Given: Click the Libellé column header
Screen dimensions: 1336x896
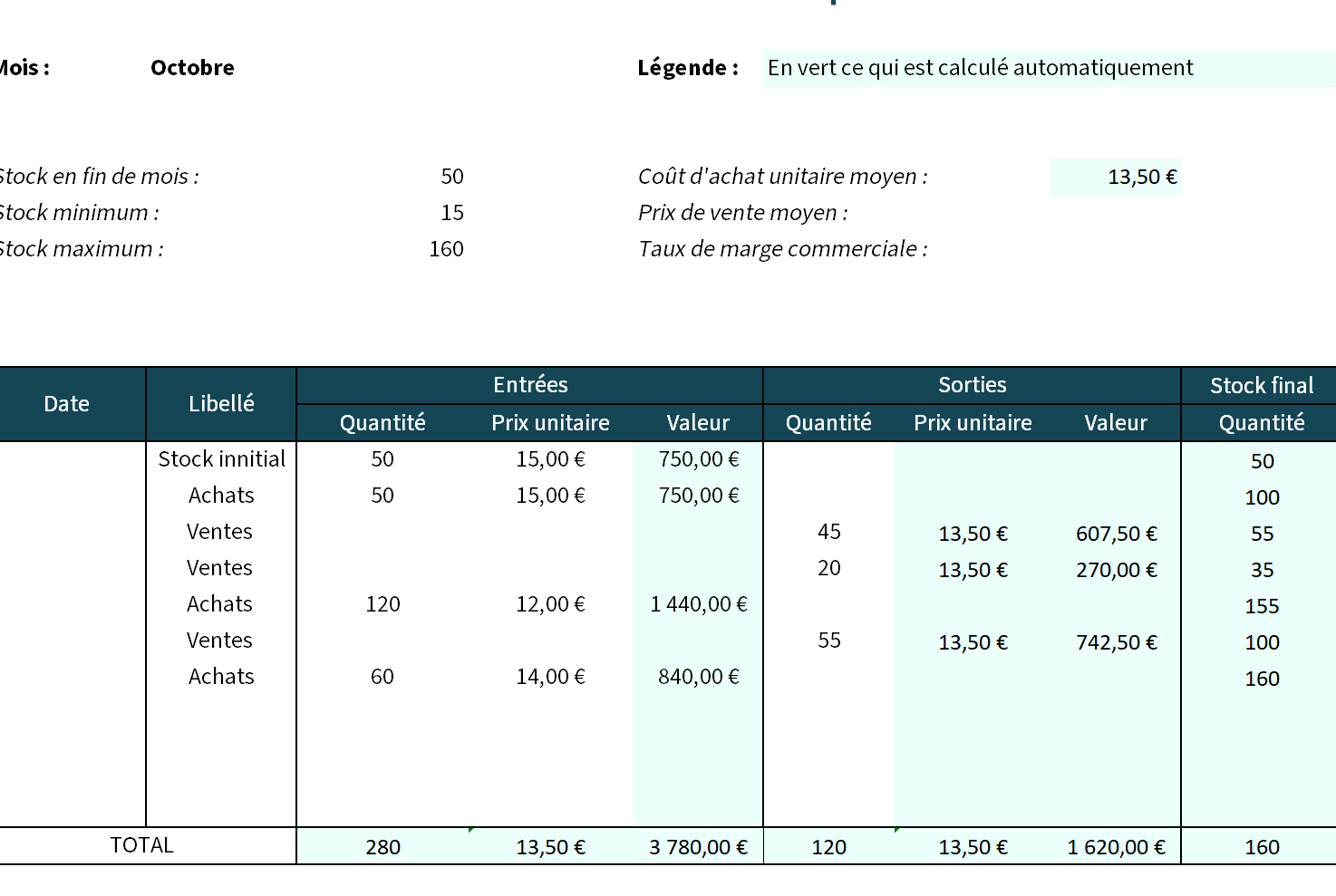Looking at the screenshot, I should (221, 403).
